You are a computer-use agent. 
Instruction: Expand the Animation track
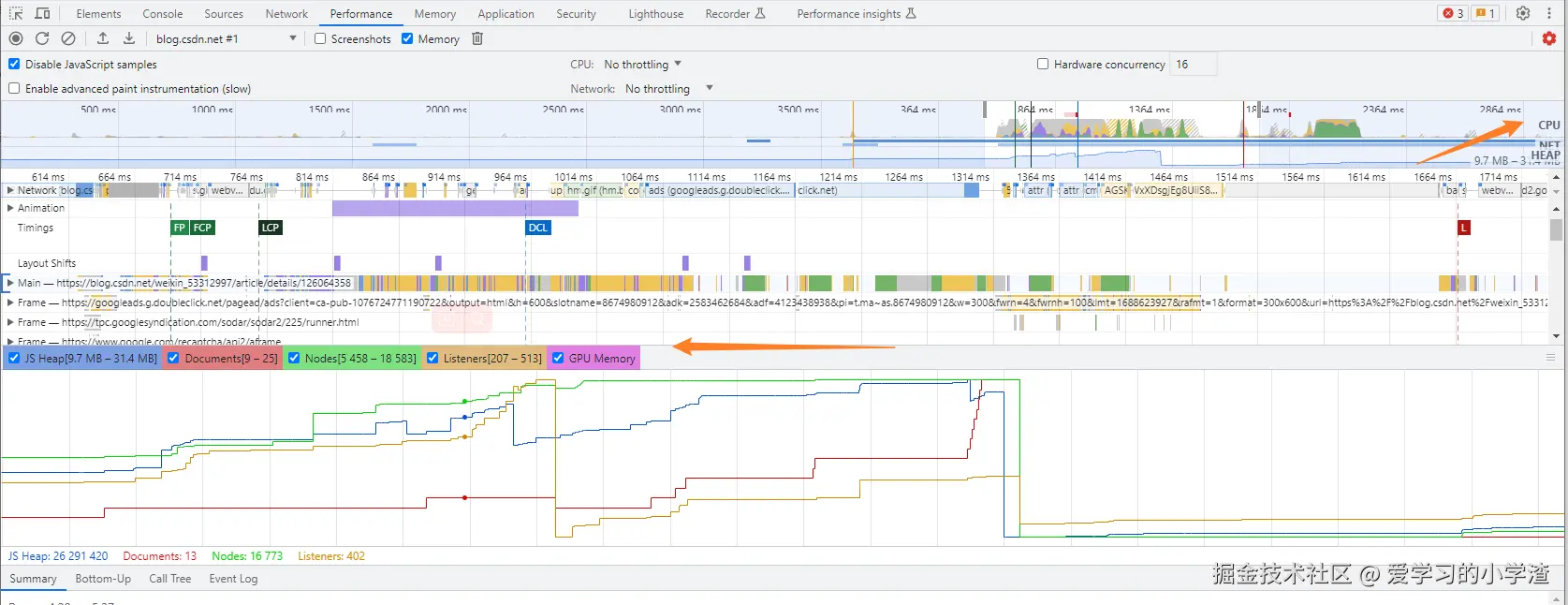click(10, 208)
